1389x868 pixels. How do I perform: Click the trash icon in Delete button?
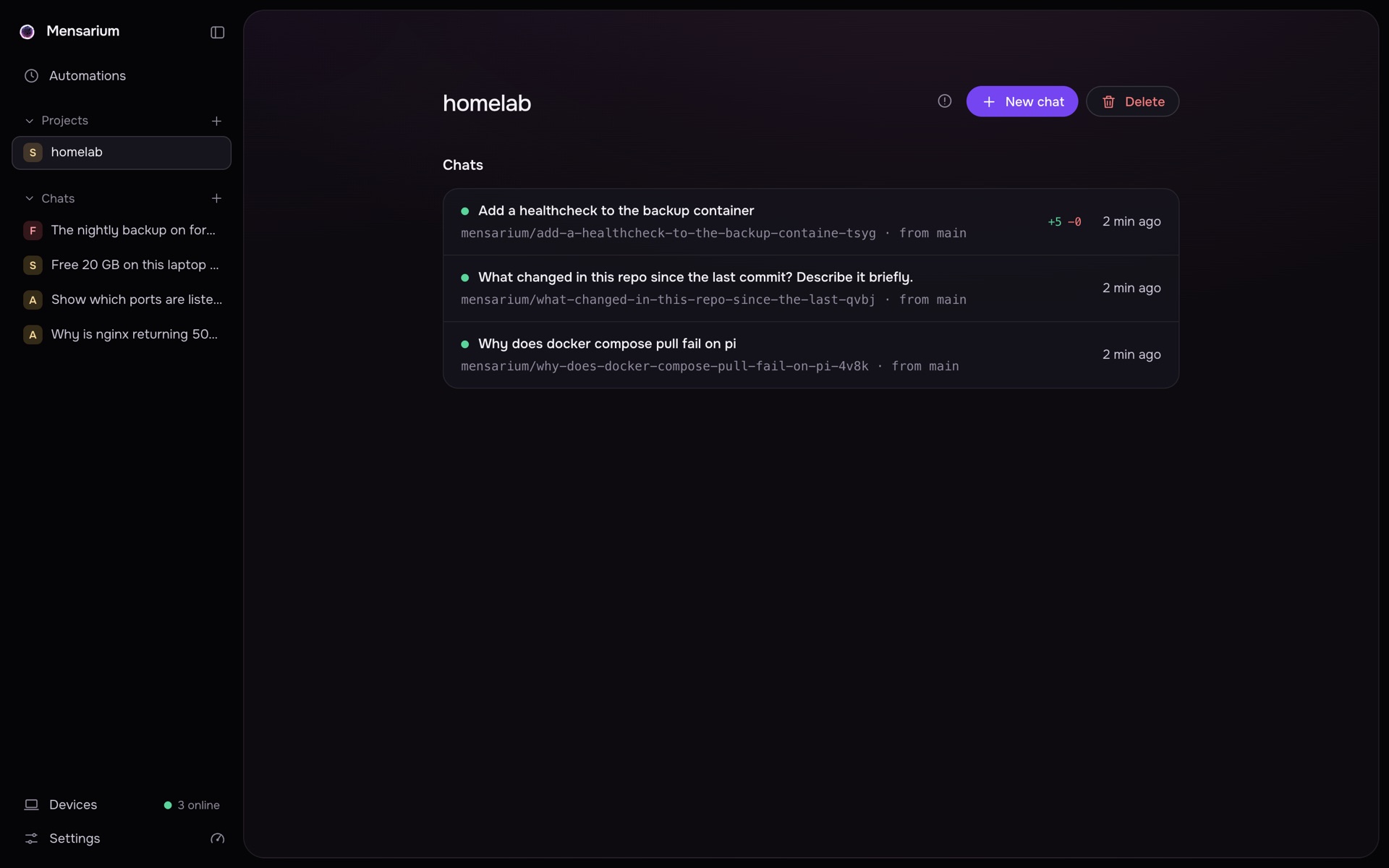(x=1108, y=102)
